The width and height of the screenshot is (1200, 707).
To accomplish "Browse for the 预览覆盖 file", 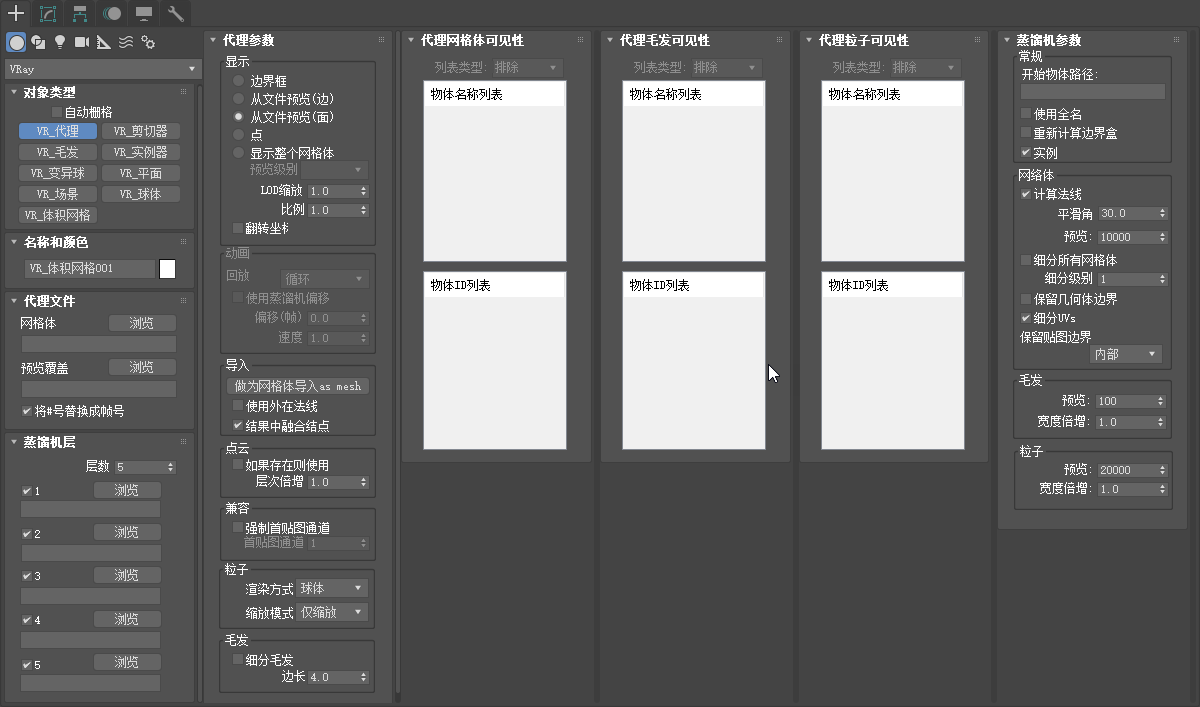I will pos(142,367).
